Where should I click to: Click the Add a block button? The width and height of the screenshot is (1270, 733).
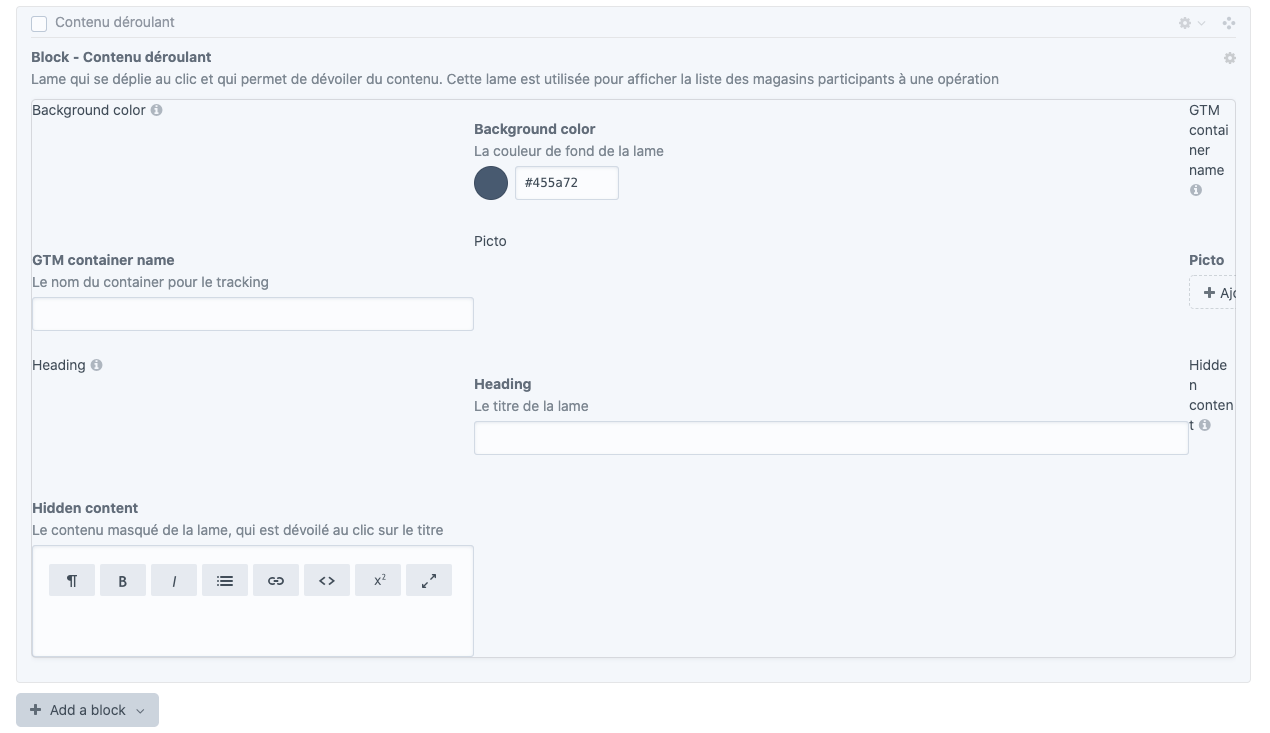80,710
